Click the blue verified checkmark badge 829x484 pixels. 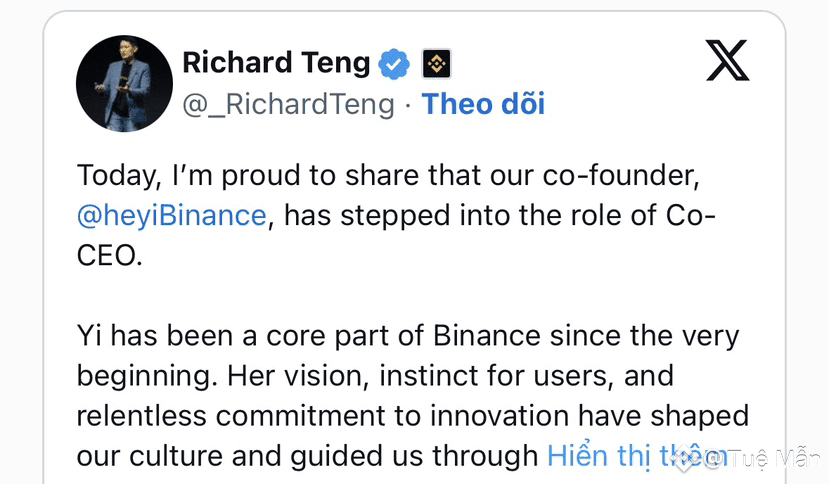pos(395,64)
